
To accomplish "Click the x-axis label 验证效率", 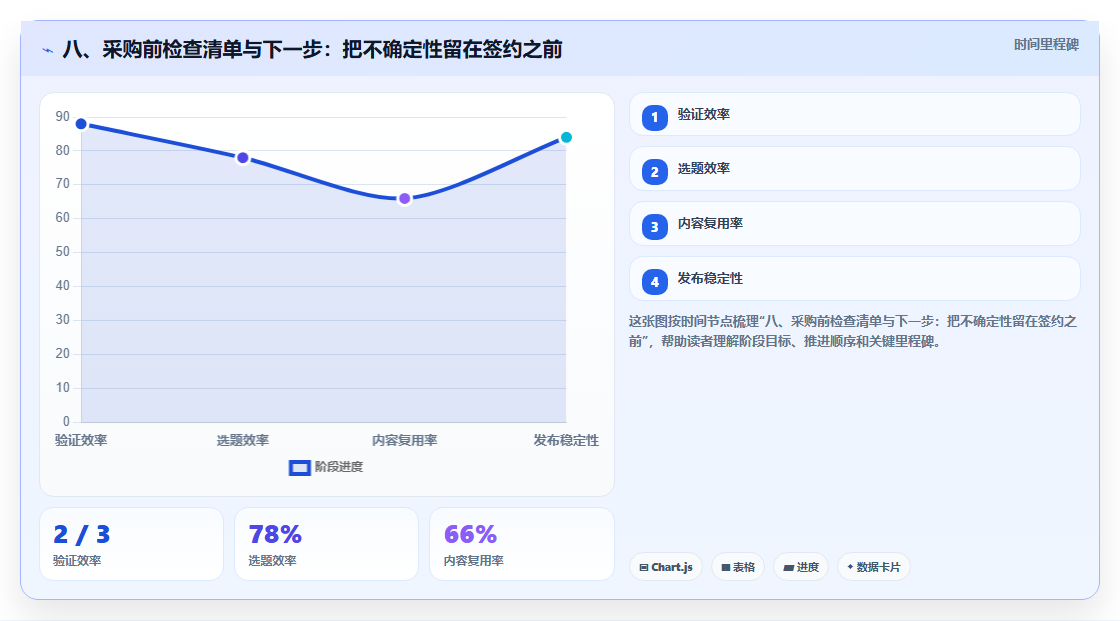I will click(x=81, y=440).
